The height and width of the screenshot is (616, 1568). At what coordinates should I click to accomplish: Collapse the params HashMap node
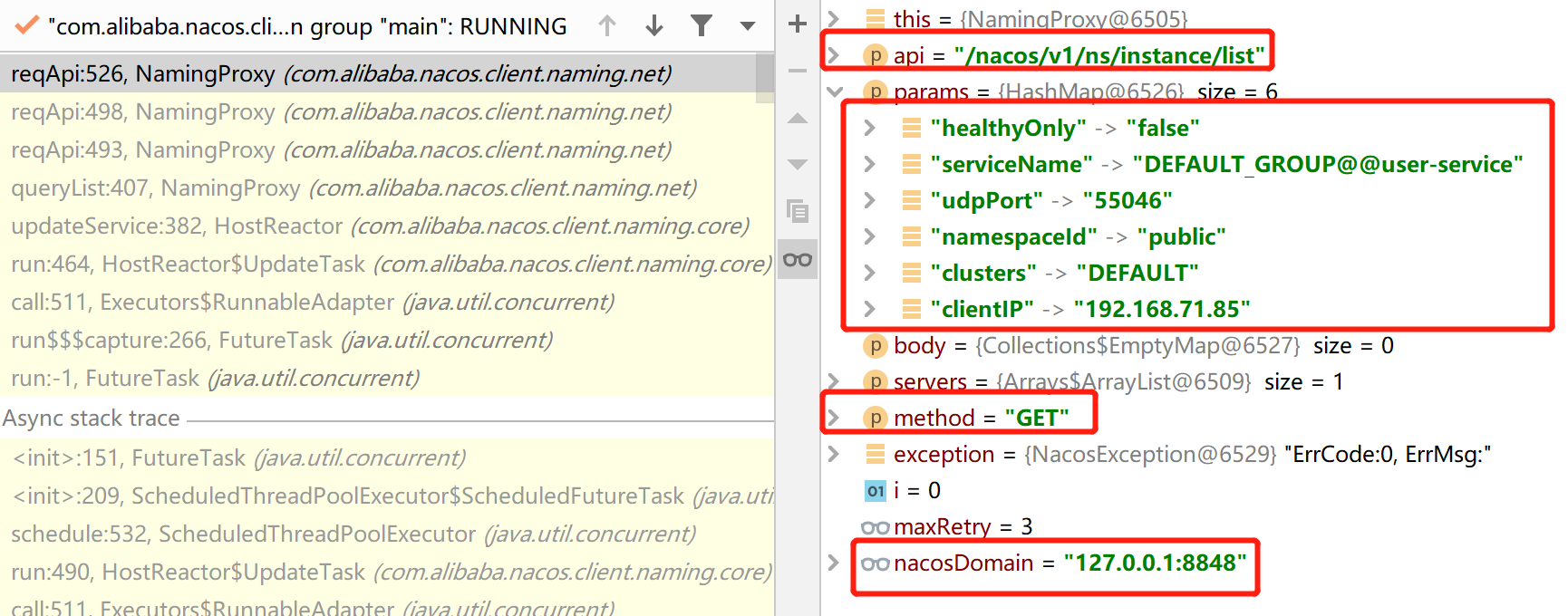[x=834, y=91]
